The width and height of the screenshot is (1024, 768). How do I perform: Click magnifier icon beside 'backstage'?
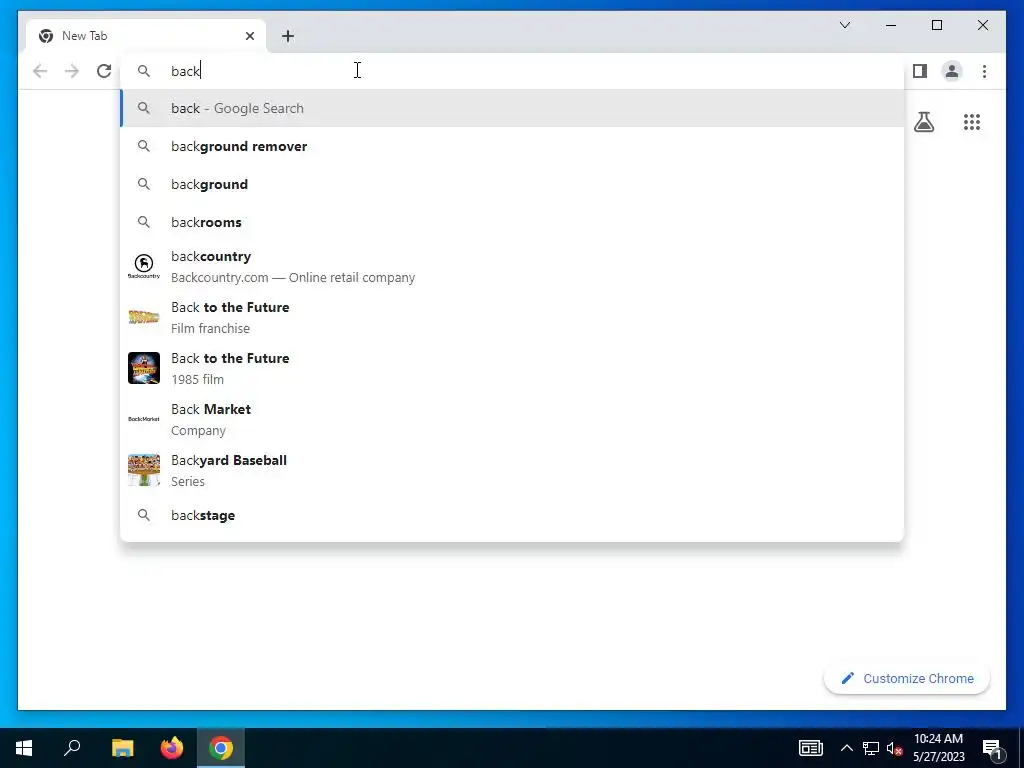click(x=144, y=515)
